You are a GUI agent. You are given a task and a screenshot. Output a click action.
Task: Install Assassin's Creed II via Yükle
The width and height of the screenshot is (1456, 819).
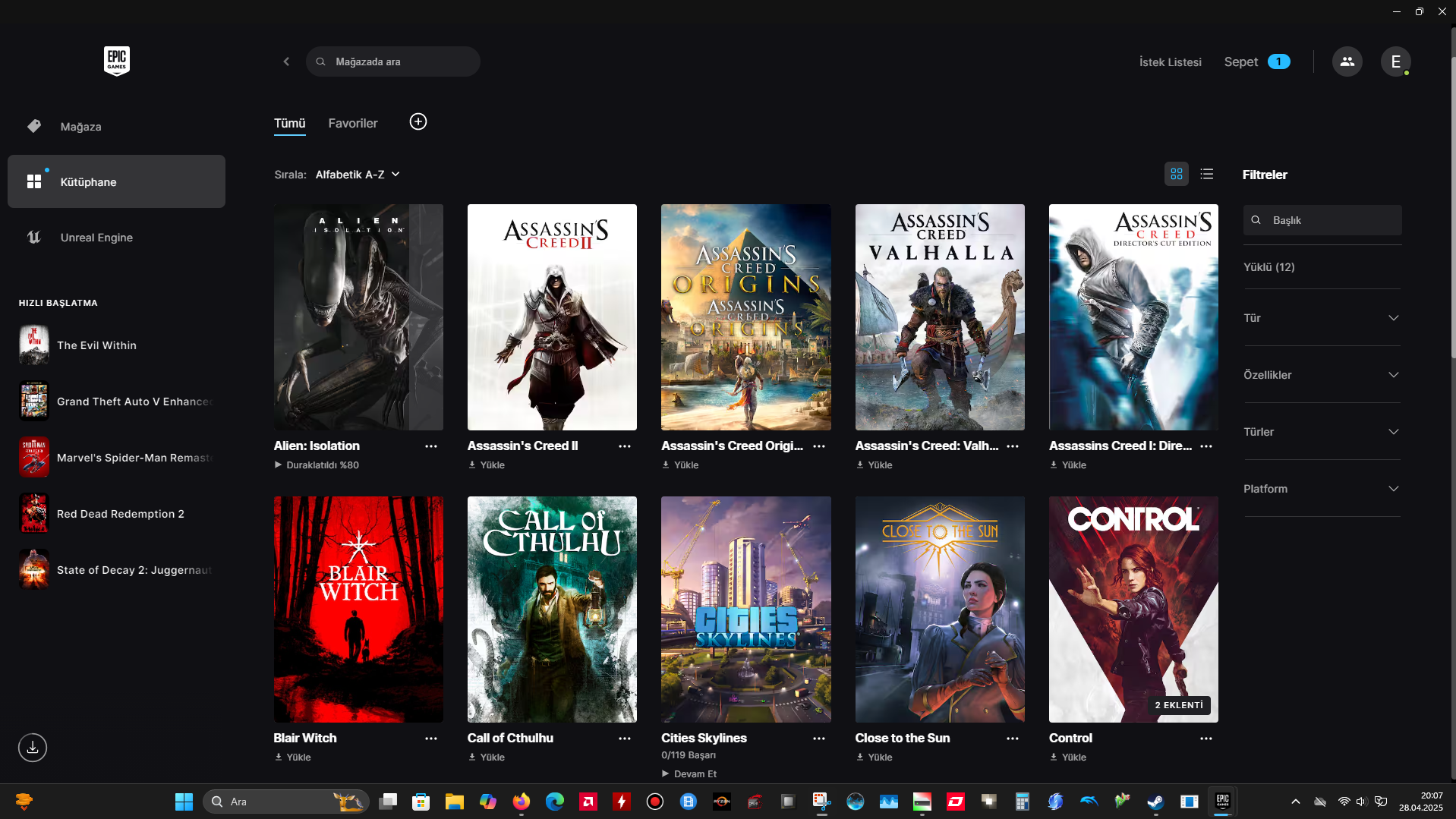pyautogui.click(x=487, y=465)
